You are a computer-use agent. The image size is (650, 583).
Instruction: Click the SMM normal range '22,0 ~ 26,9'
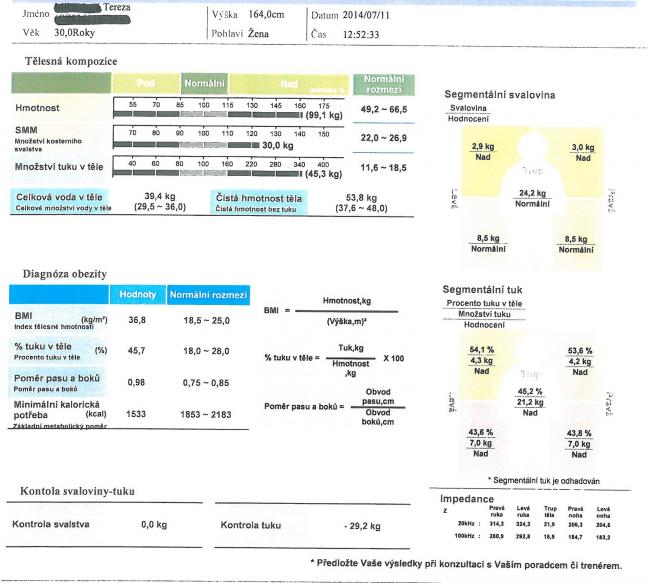(x=383, y=138)
